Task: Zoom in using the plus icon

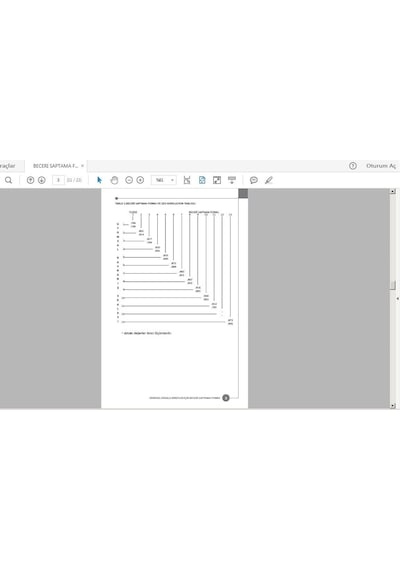Action: click(x=140, y=180)
